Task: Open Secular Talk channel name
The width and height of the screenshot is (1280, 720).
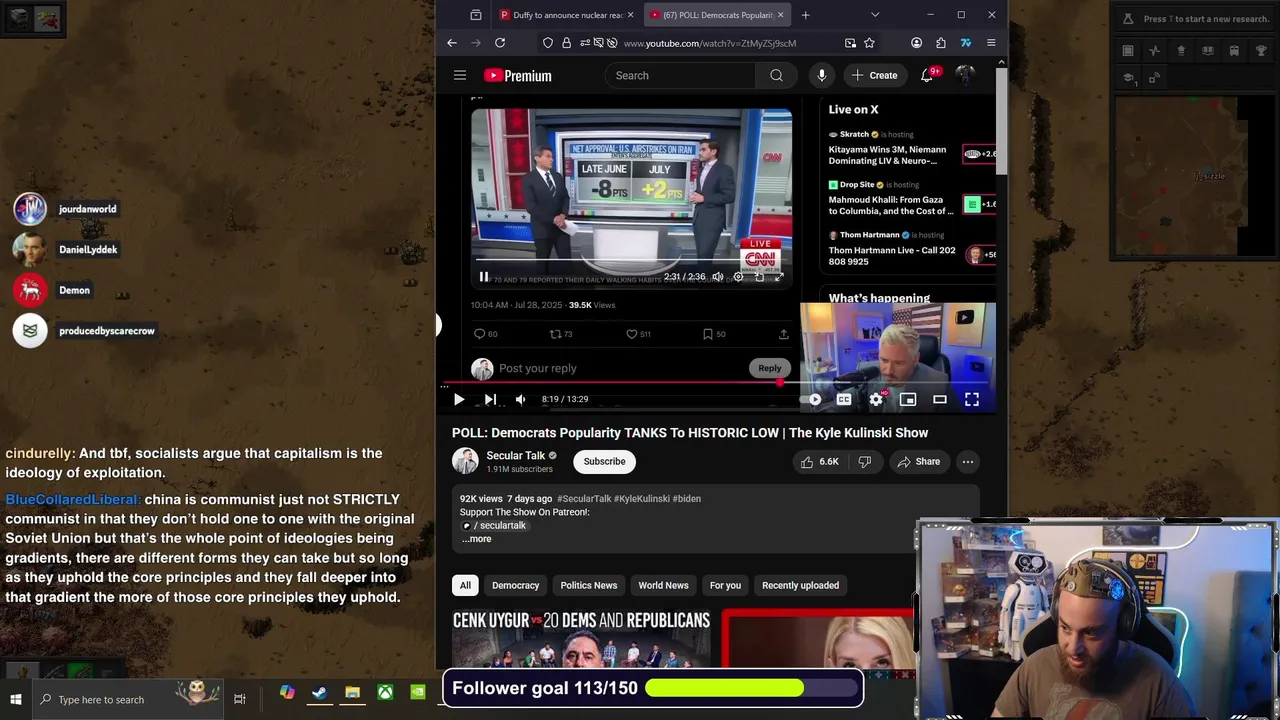Action: pyautogui.click(x=515, y=455)
